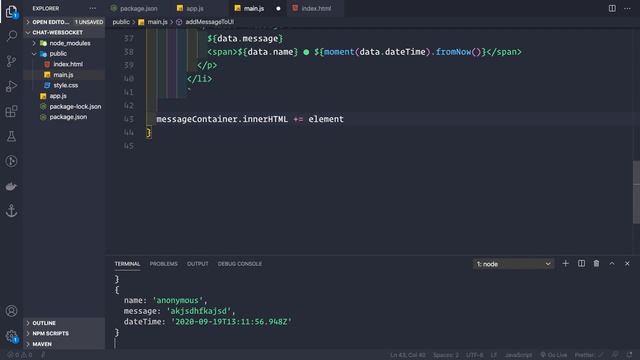Click the 'addMessageToUI' breadcrumb segment
This screenshot has width=640, height=360.
(x=209, y=22)
